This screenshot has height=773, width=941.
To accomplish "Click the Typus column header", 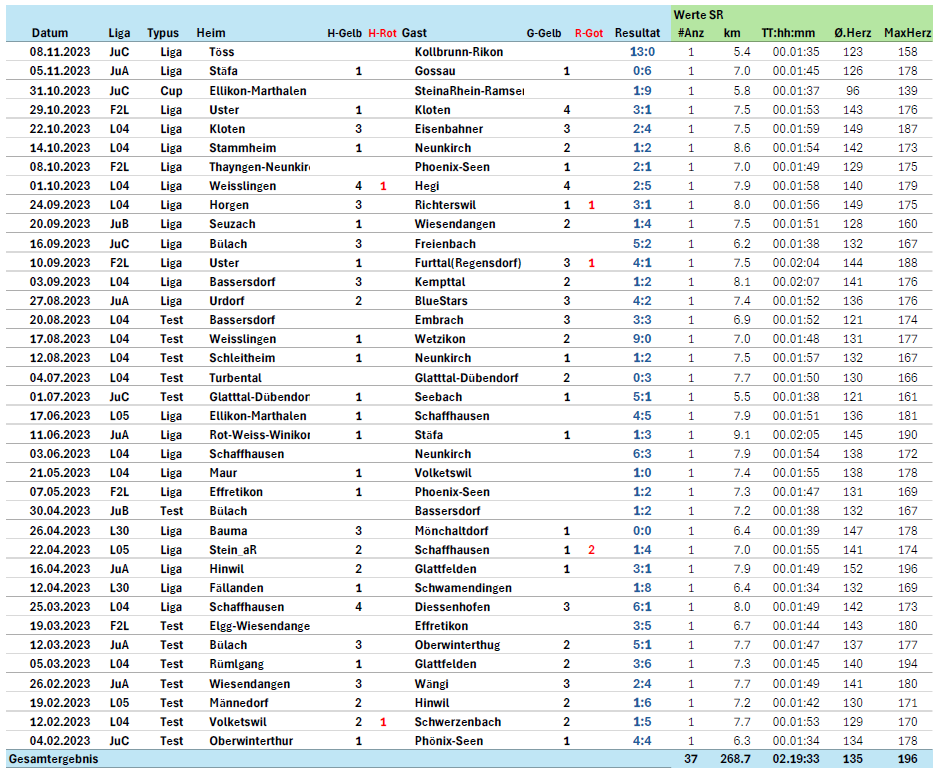I will [x=163, y=33].
